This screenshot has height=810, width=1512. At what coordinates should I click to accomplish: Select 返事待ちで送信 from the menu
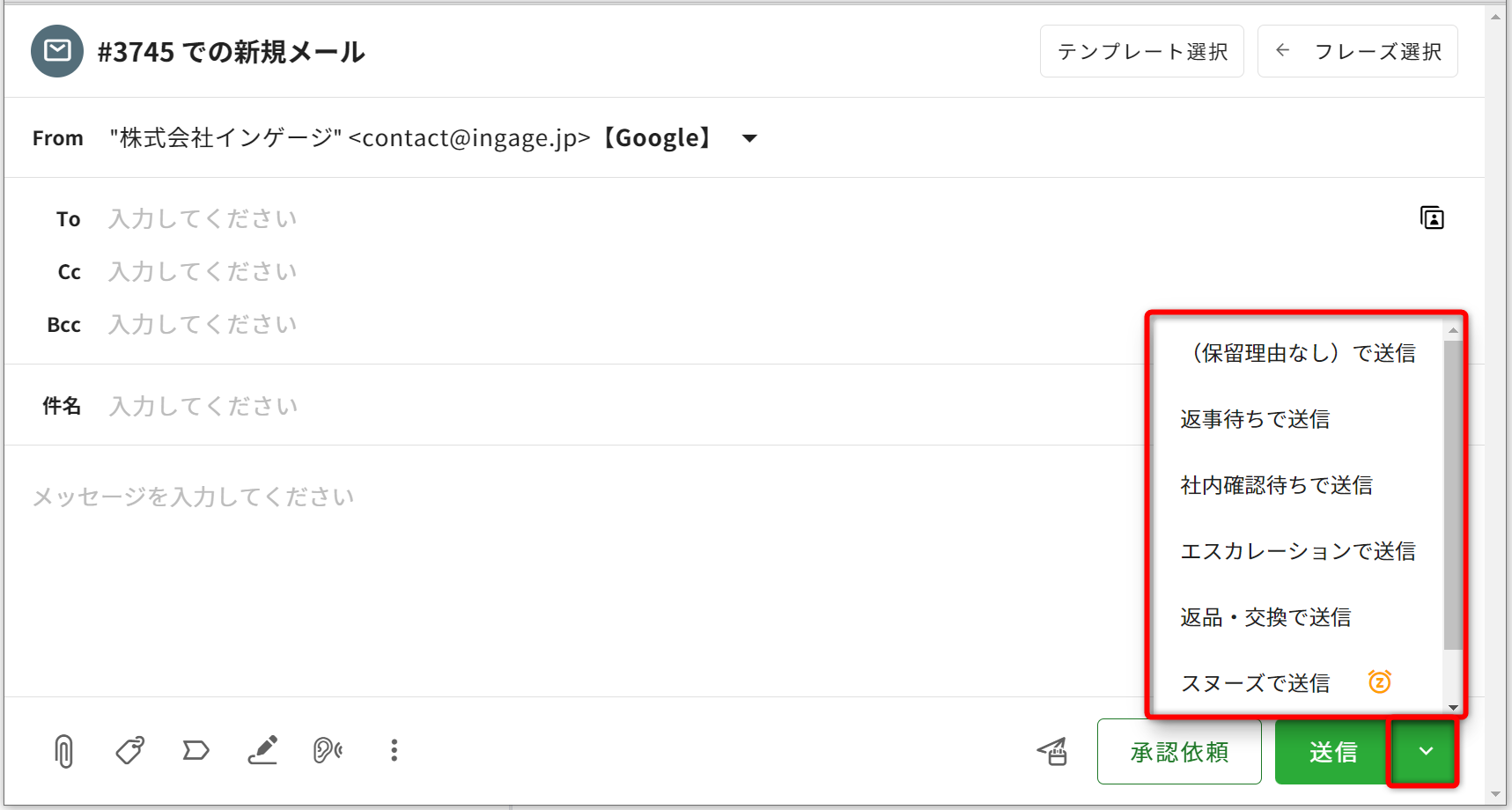coord(1255,419)
